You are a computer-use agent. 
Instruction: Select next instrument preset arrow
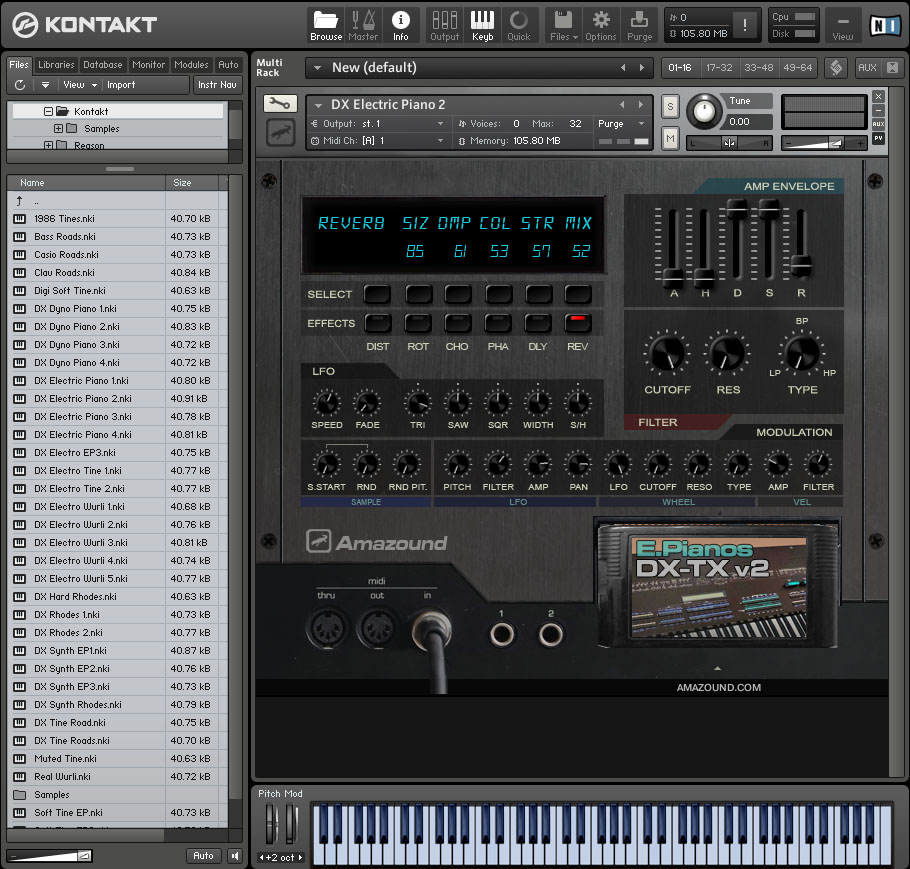641,104
